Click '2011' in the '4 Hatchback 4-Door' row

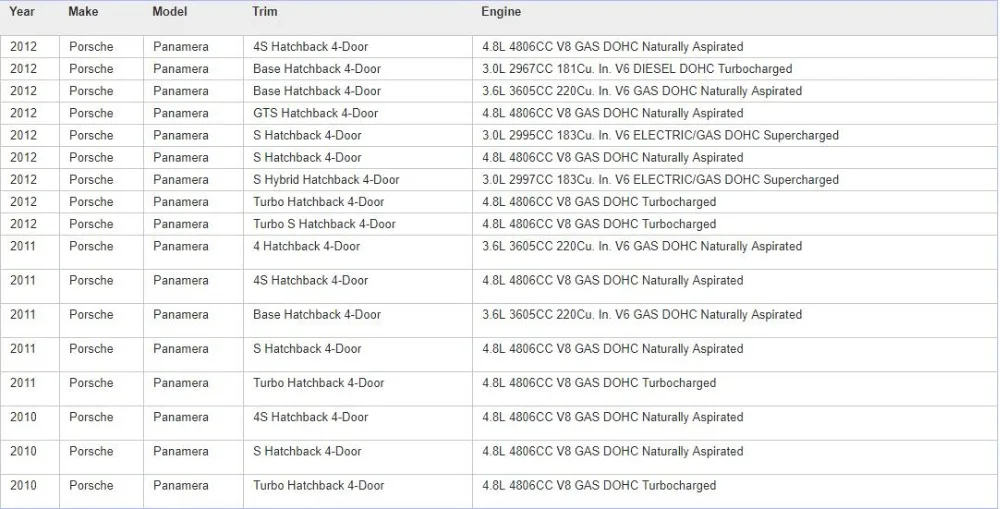pyautogui.click(x=23, y=246)
